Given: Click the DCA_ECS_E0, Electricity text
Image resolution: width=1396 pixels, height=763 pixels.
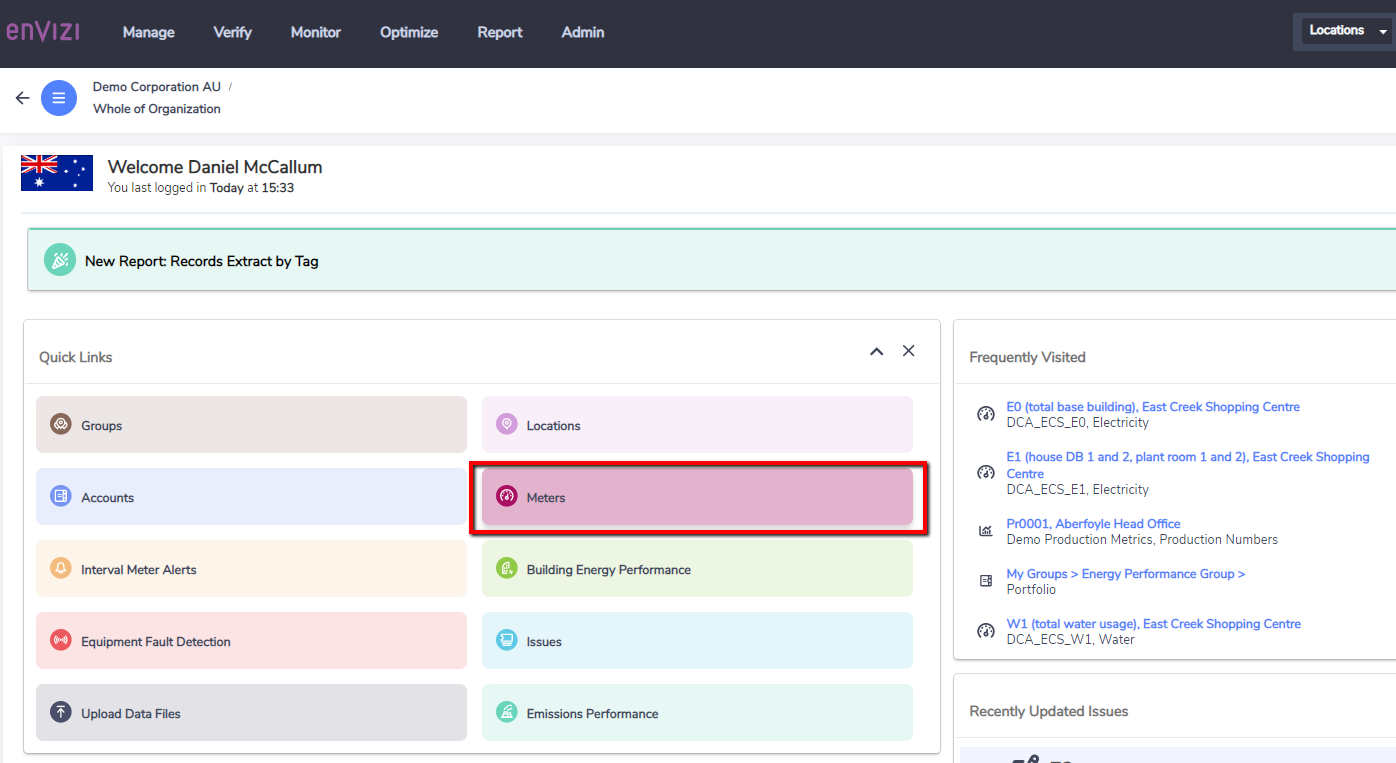Looking at the screenshot, I should 1077,422.
